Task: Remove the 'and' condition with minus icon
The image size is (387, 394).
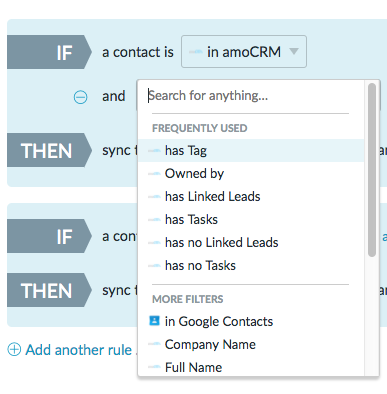Action: coord(80,97)
